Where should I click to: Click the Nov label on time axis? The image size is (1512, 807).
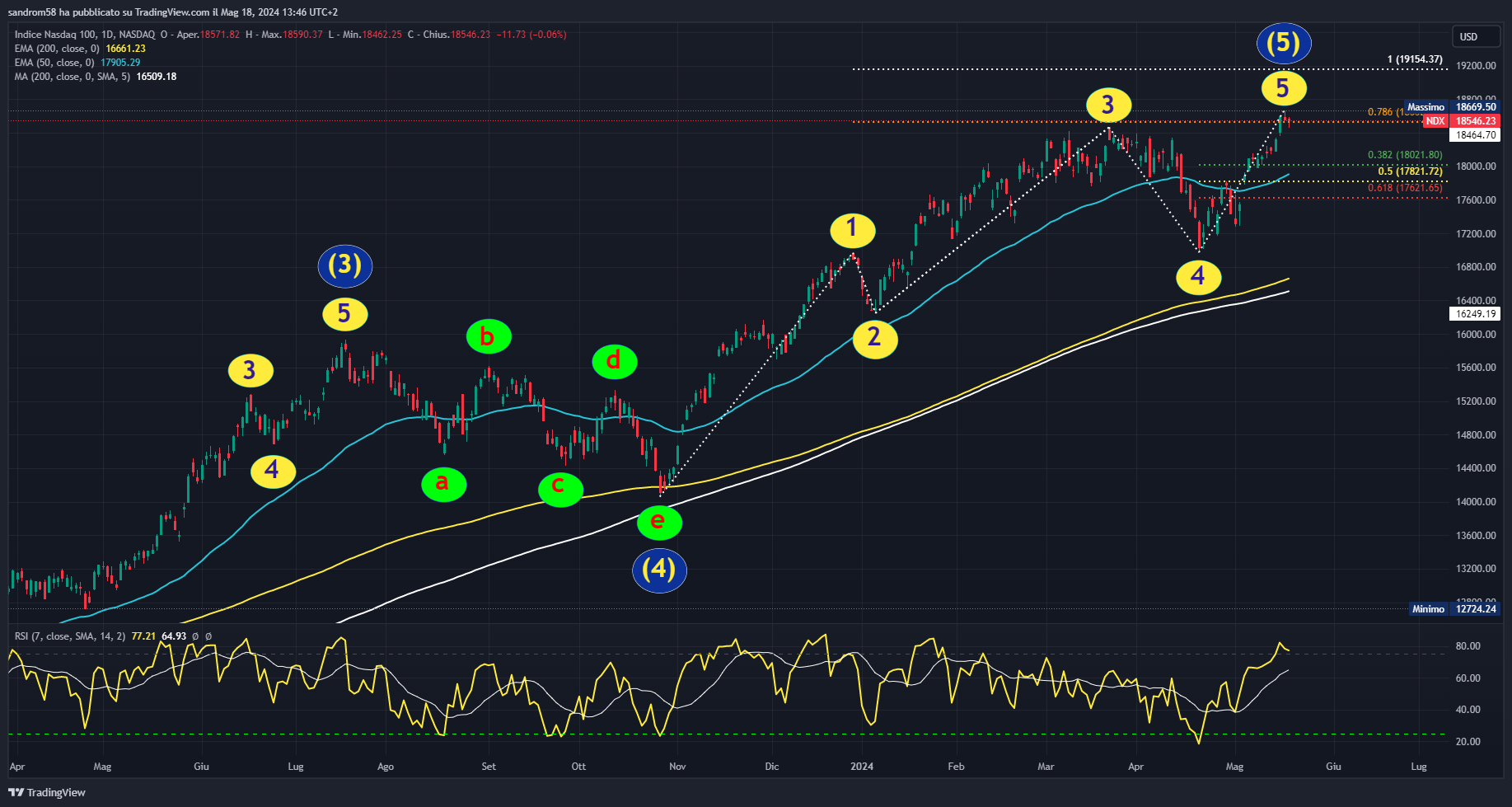coord(677,767)
